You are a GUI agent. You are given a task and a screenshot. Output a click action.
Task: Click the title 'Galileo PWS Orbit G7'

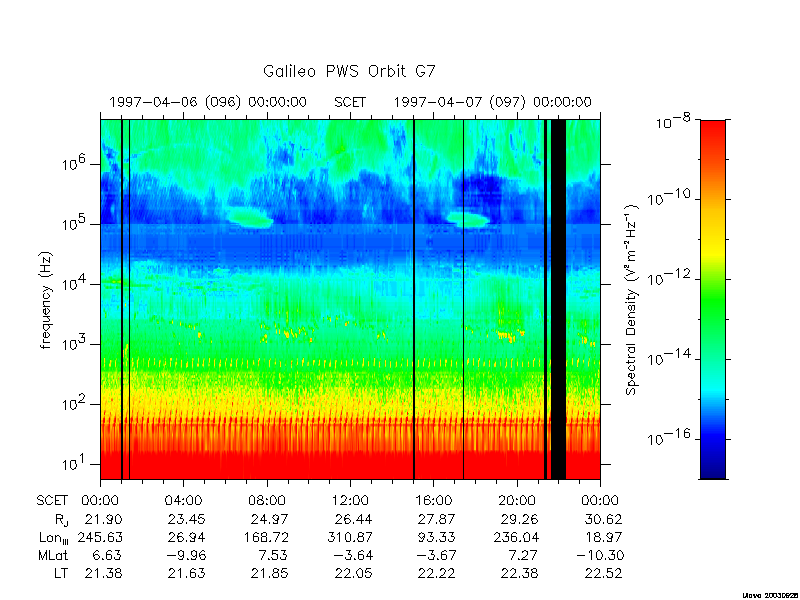(349, 71)
